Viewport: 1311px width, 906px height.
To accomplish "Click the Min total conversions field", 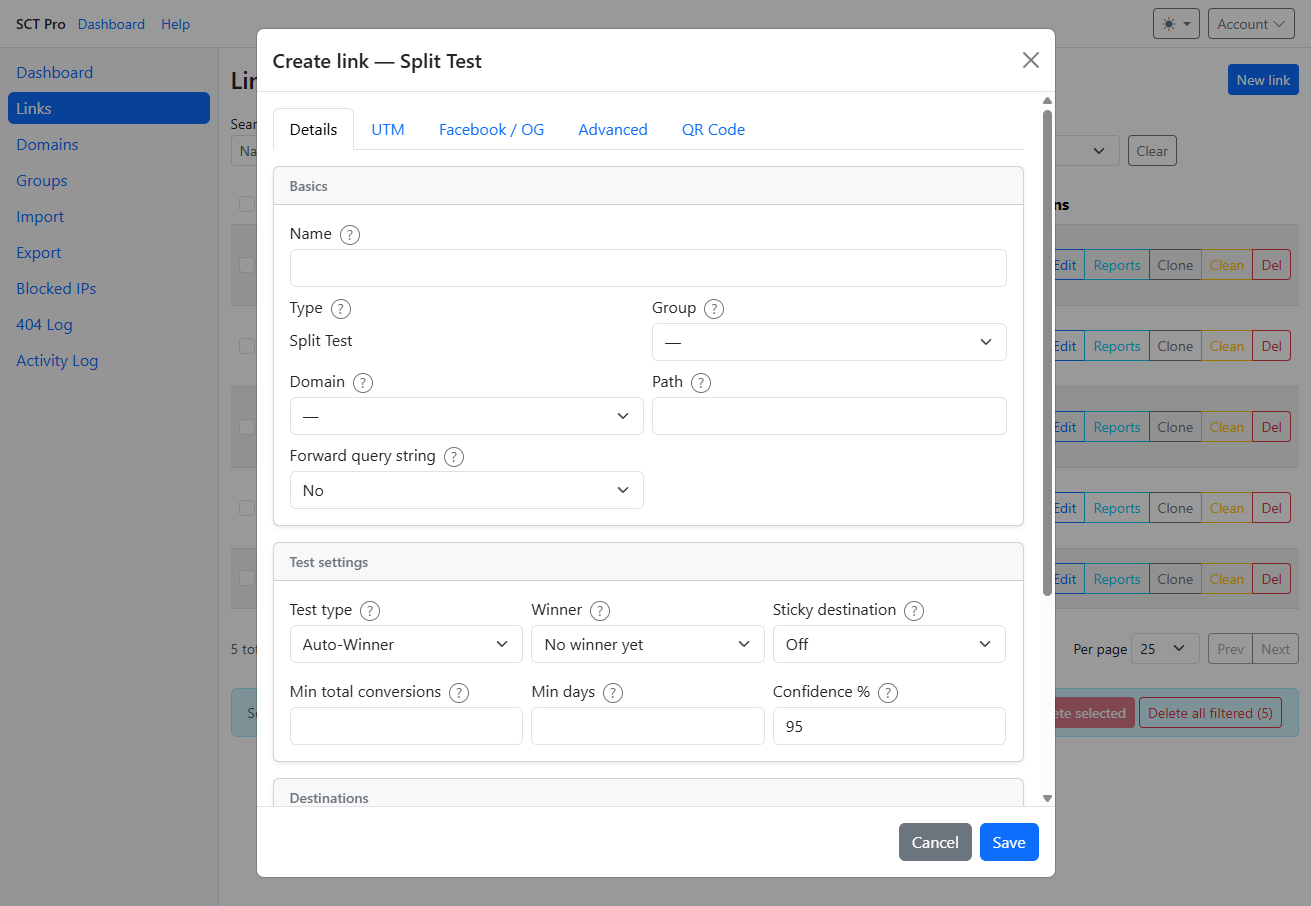I will pyautogui.click(x=406, y=726).
